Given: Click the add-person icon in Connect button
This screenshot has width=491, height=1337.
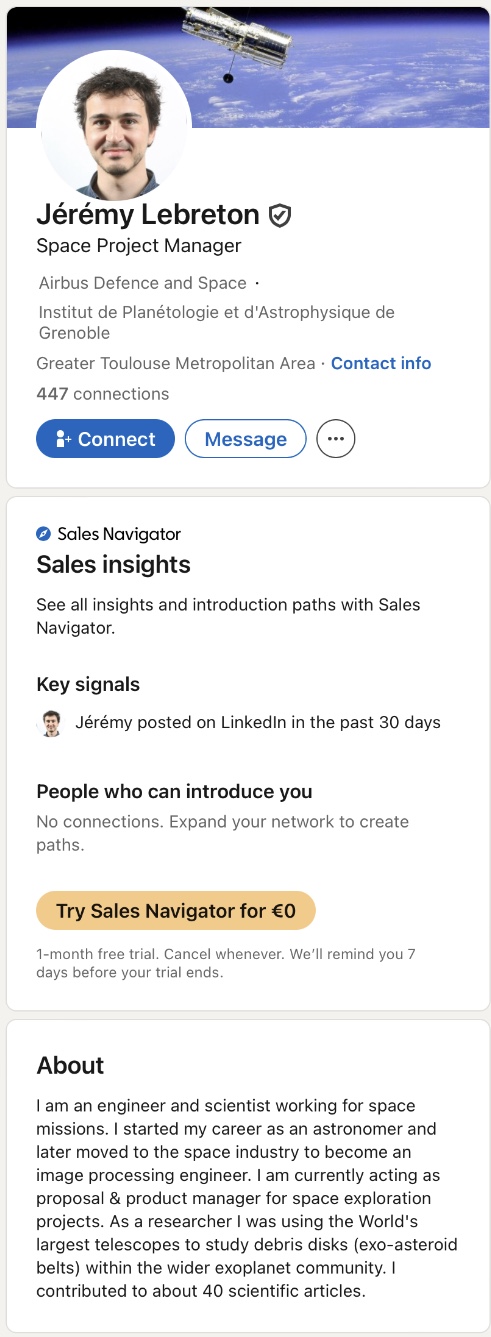Looking at the screenshot, I should pyautogui.click(x=64, y=439).
